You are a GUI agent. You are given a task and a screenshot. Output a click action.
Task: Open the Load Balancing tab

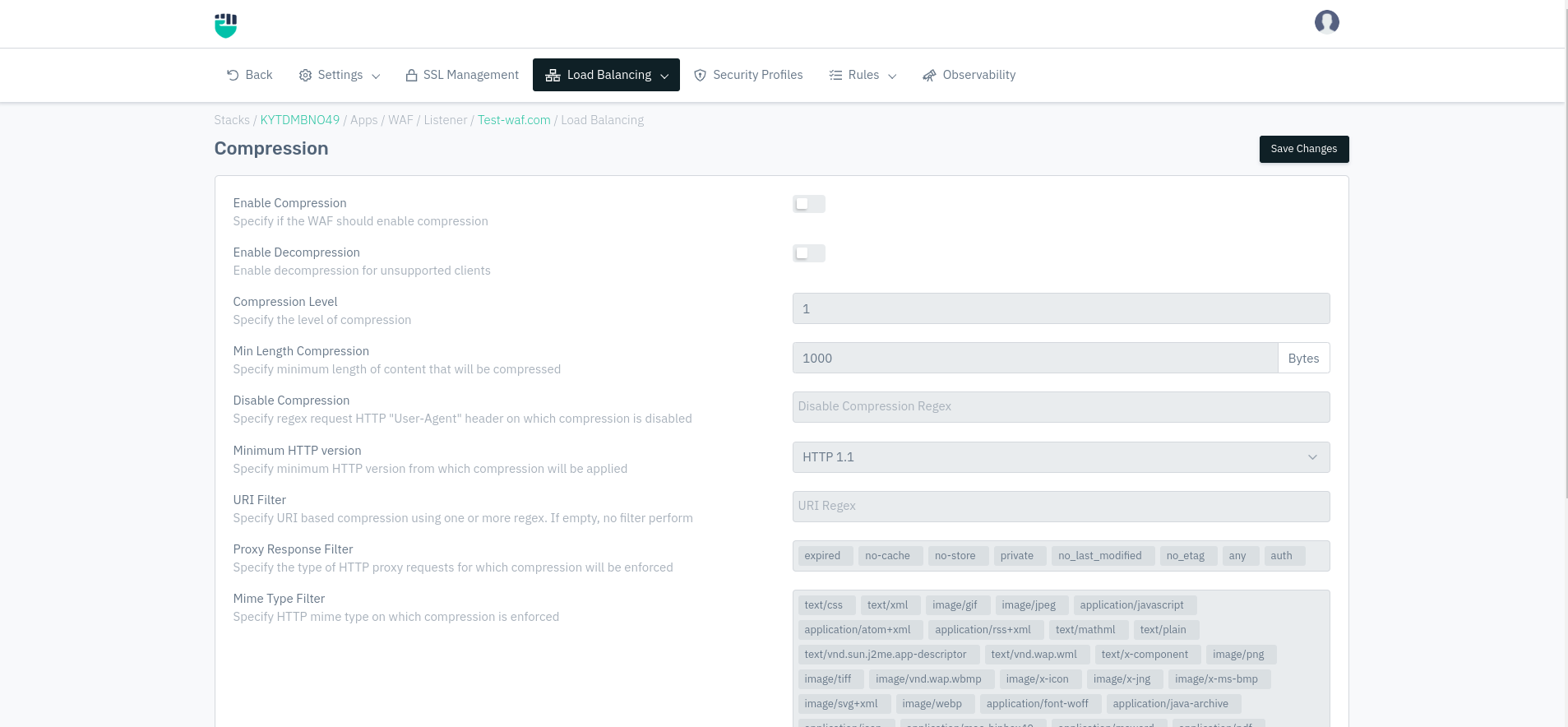click(606, 75)
